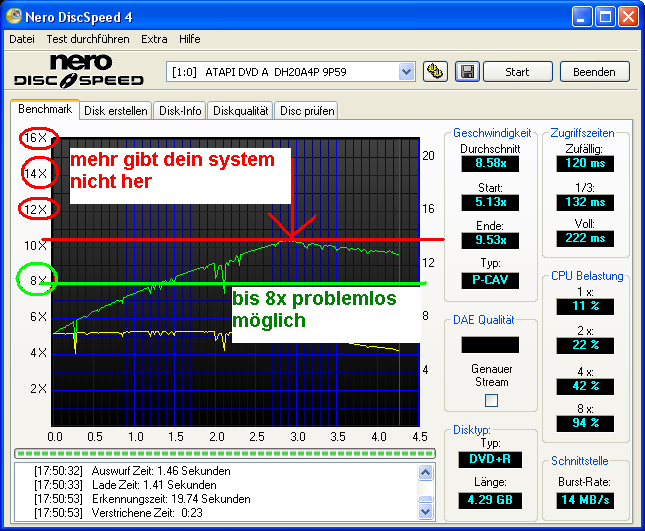Click the empty DAE Qualität value box
The image size is (645, 531).
point(490,345)
